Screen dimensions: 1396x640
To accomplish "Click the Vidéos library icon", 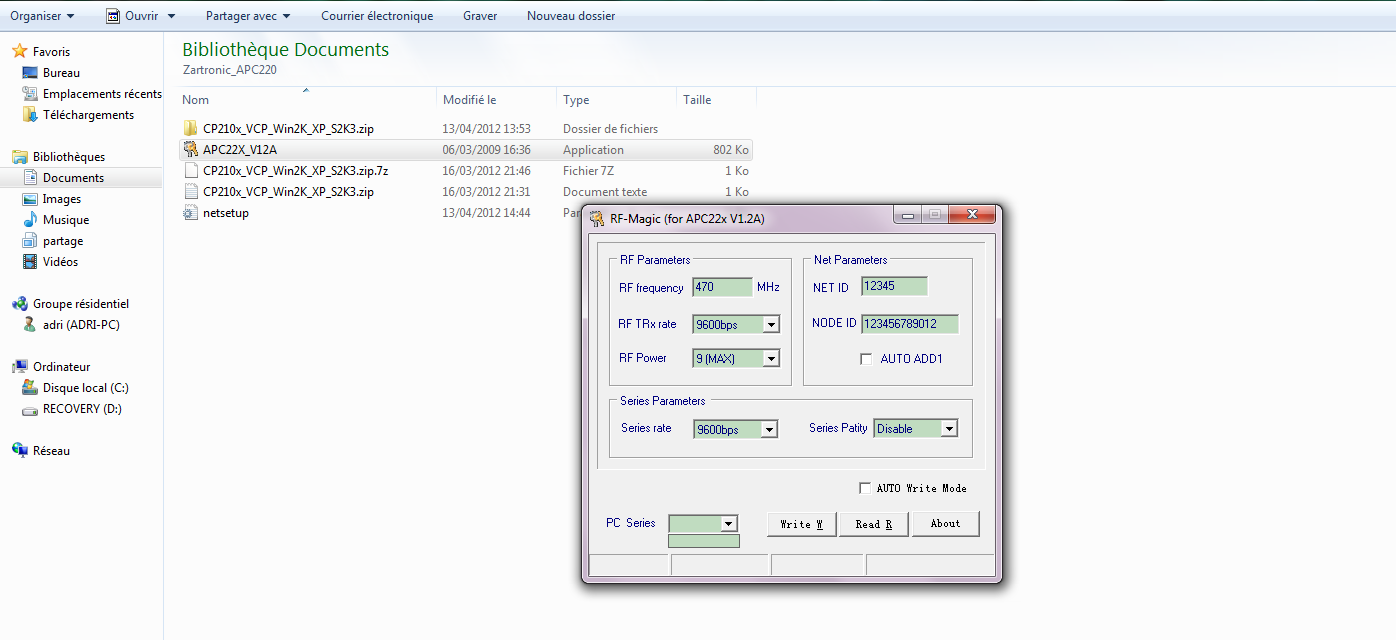I will pos(30,261).
